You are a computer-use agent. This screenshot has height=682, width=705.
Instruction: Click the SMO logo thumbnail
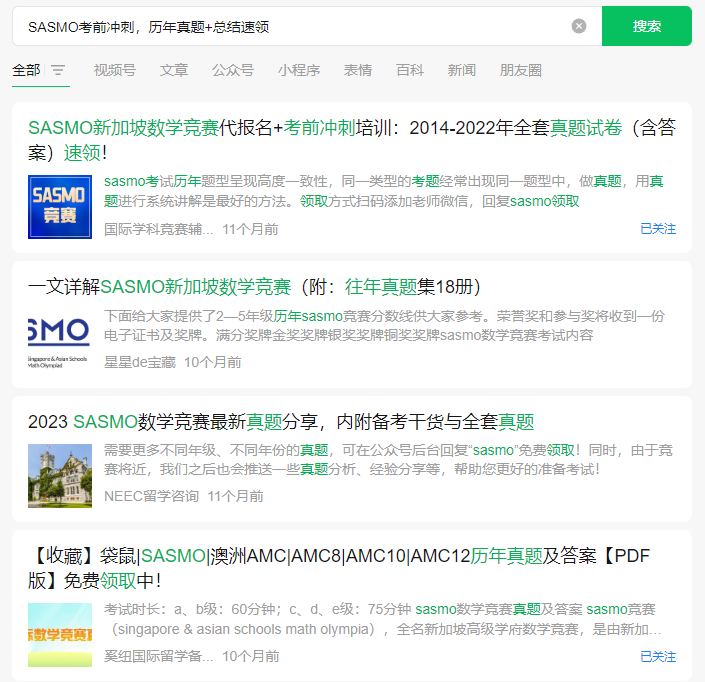60,343
